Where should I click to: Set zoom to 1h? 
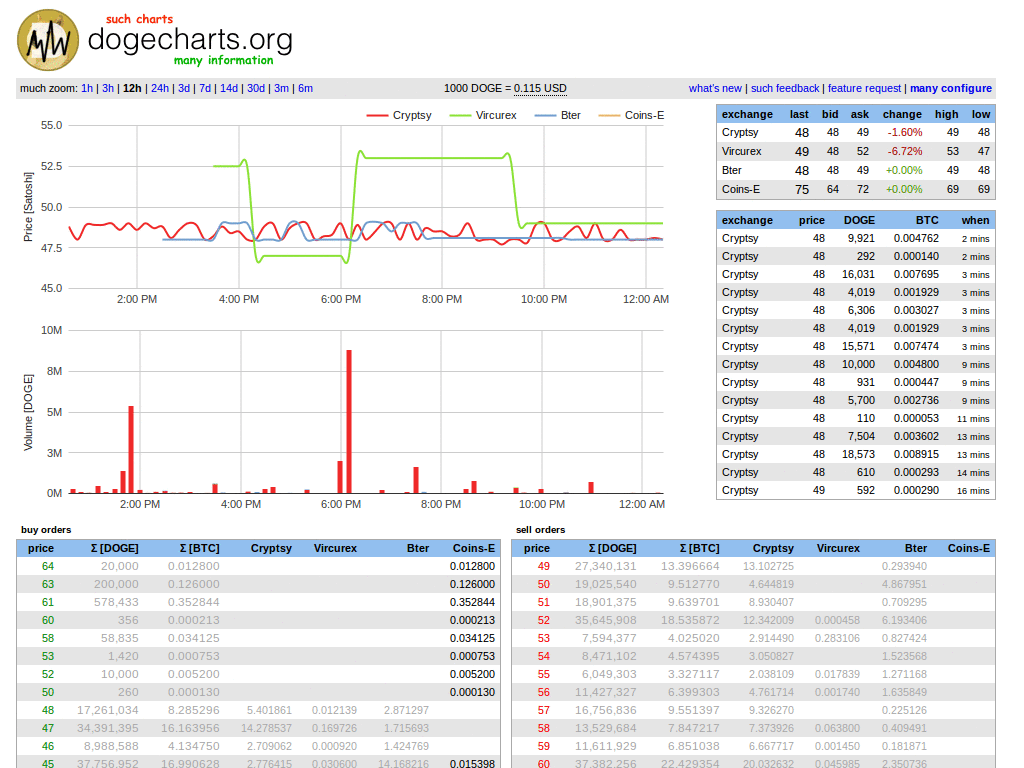pyautogui.click(x=87, y=88)
